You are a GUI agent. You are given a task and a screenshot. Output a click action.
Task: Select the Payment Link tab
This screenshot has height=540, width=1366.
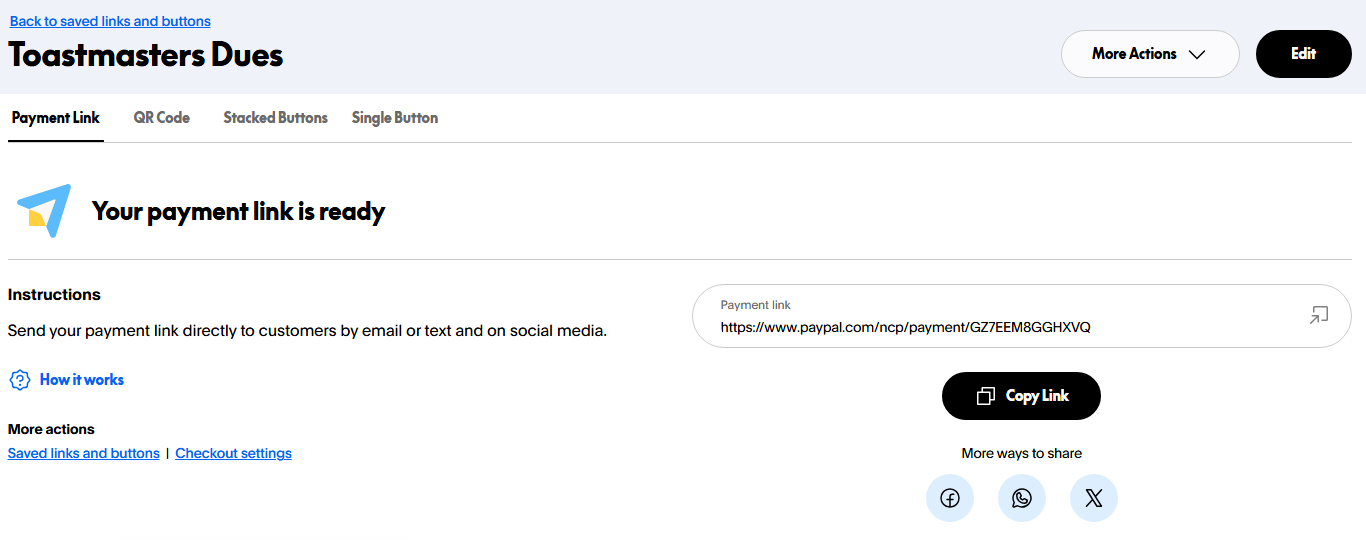pyautogui.click(x=56, y=118)
